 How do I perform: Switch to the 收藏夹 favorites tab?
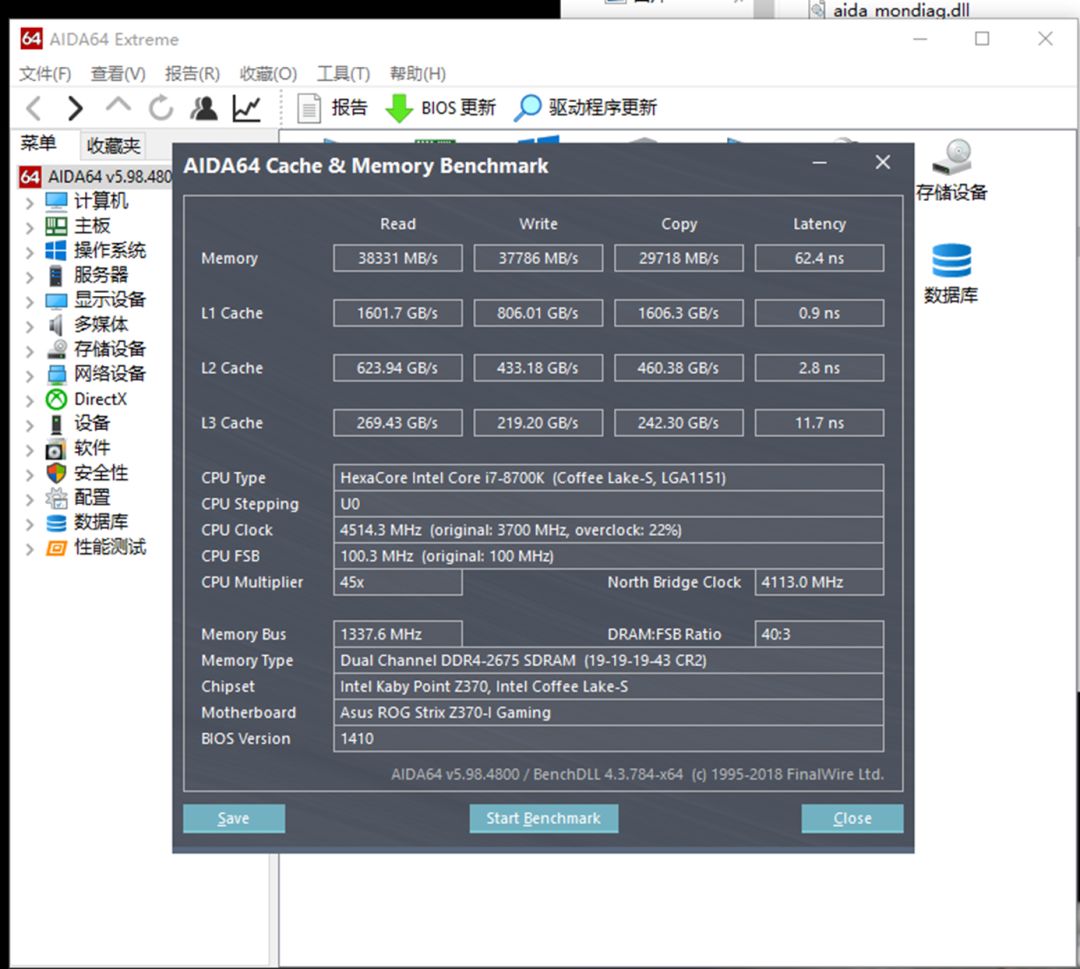113,145
